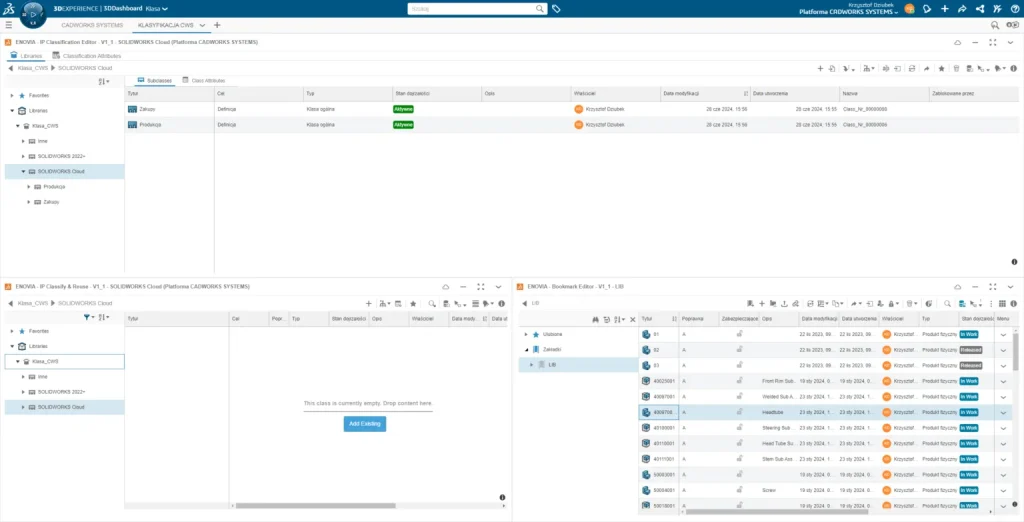Click the information icon in Classify & Reuse toolbar

[x=502, y=304]
